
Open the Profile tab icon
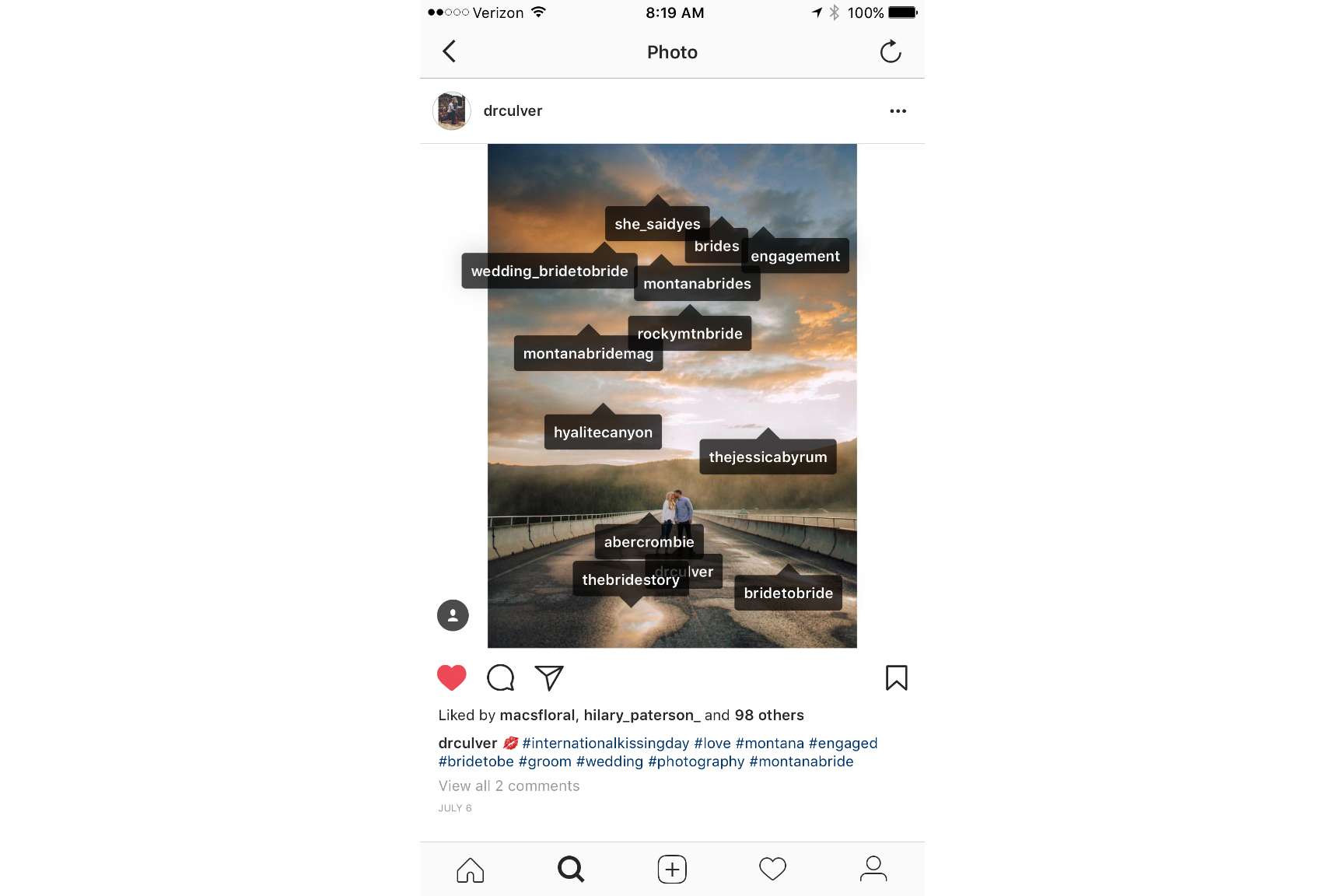tap(873, 870)
